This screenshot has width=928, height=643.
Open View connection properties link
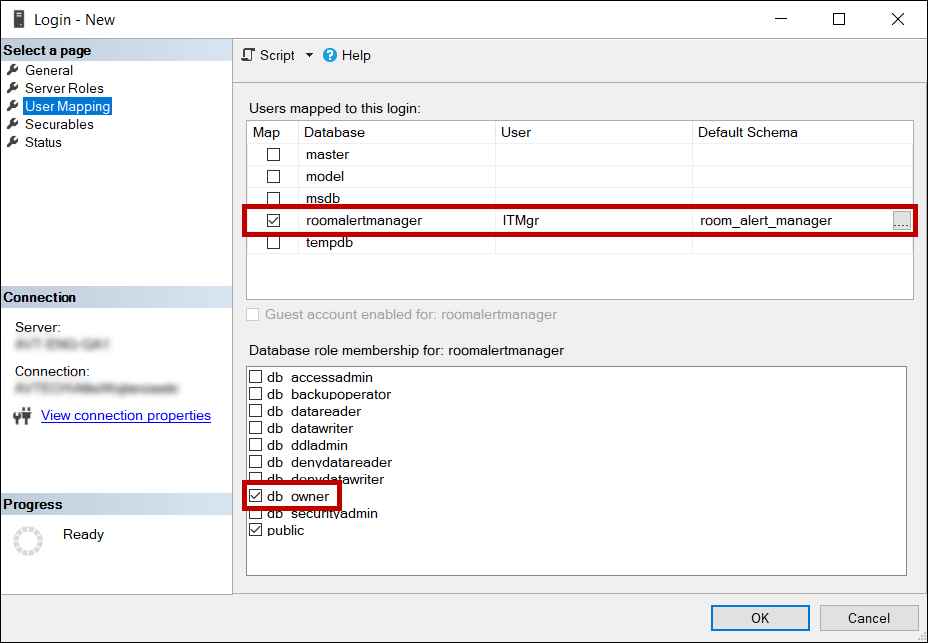point(126,416)
